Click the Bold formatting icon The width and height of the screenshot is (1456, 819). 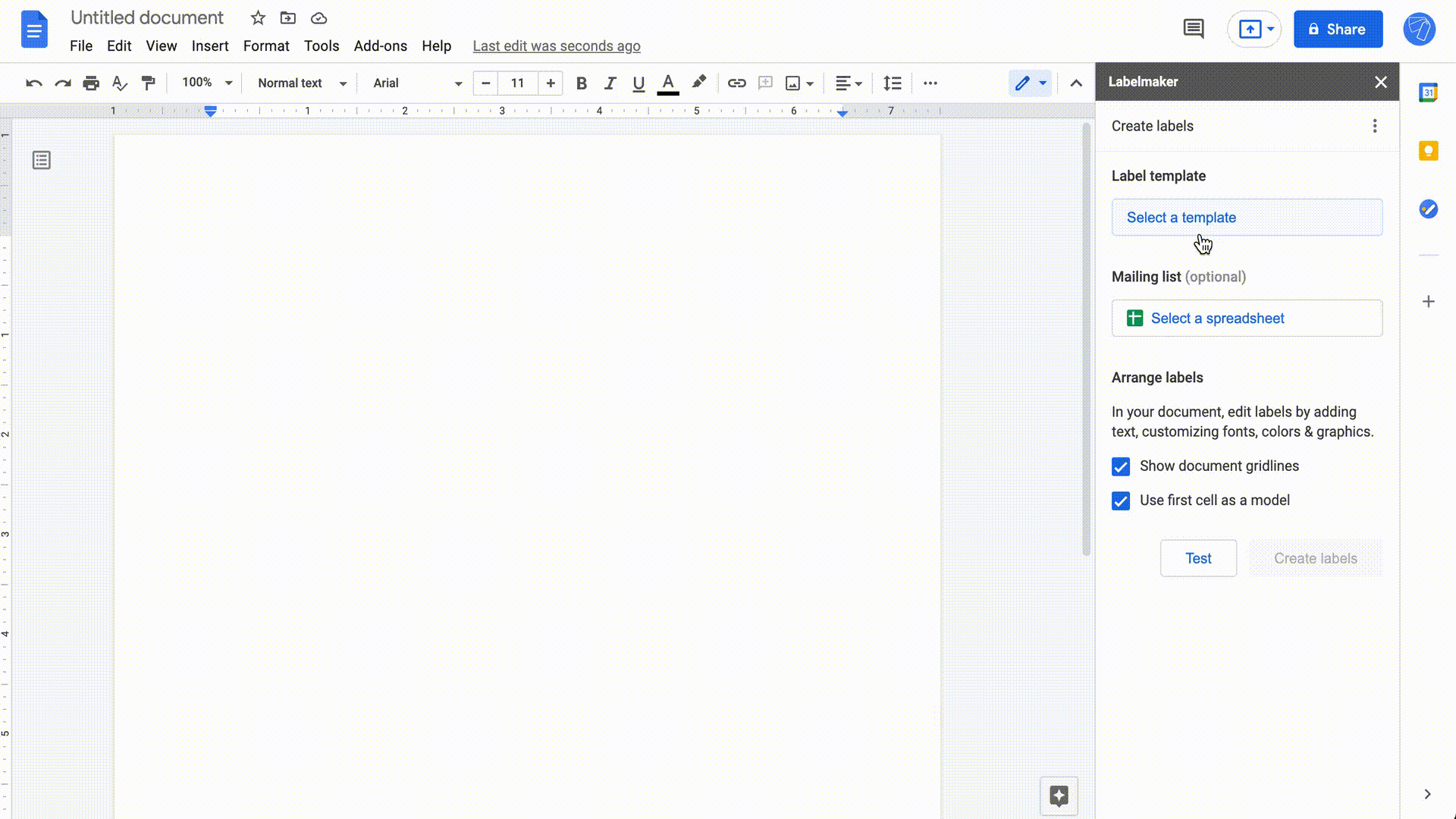580,82
